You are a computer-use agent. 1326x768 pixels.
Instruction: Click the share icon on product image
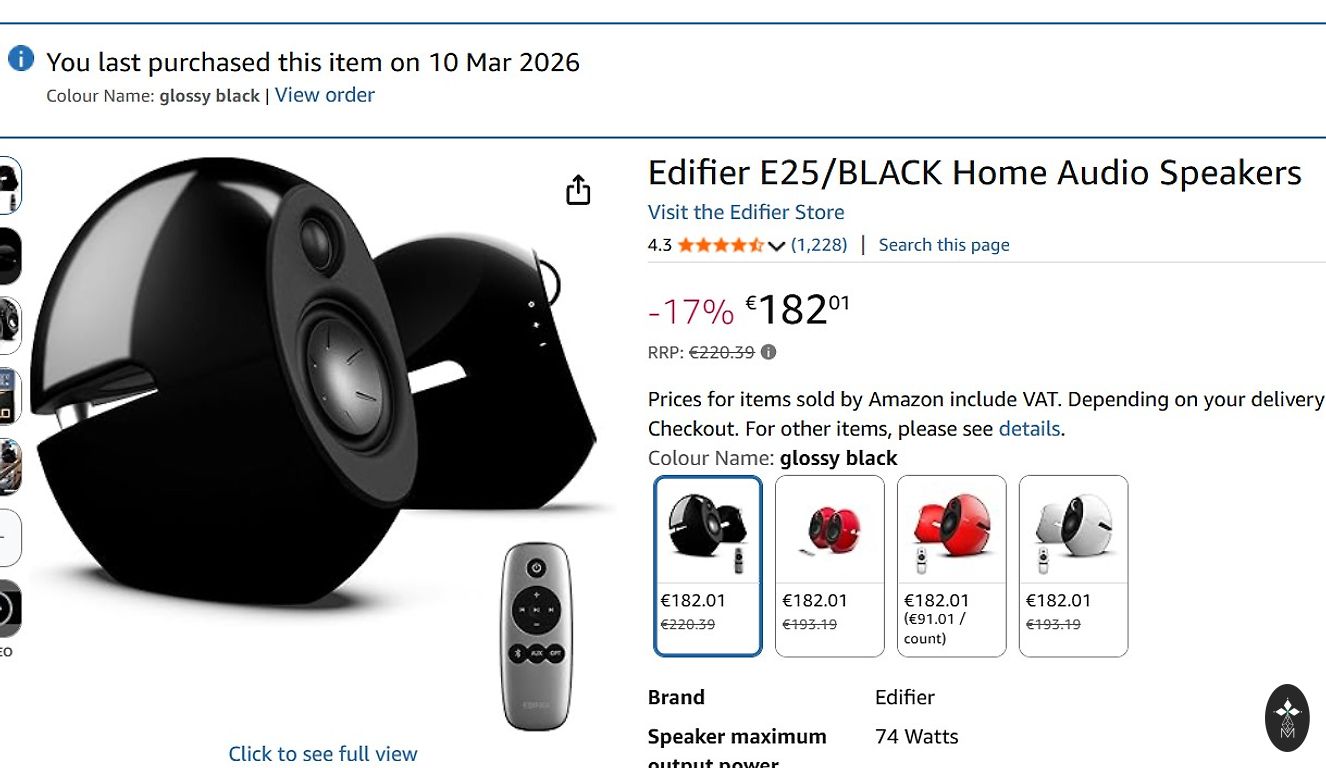[x=578, y=190]
